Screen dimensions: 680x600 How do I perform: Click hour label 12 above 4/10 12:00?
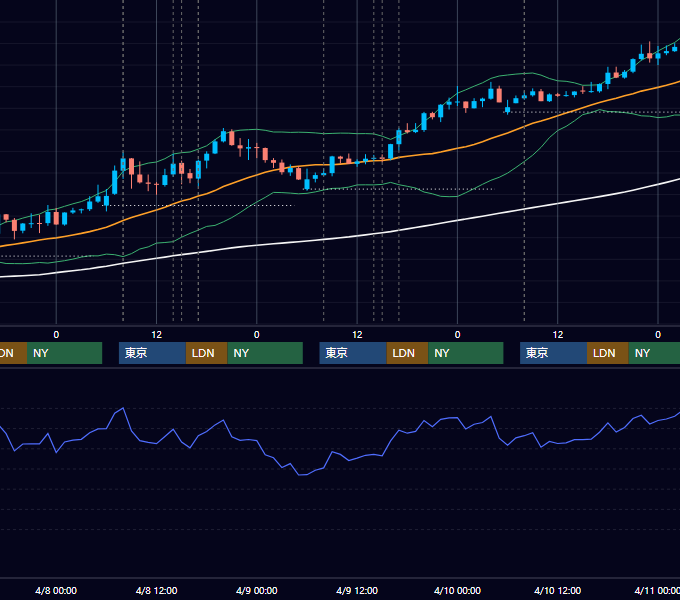(558, 334)
